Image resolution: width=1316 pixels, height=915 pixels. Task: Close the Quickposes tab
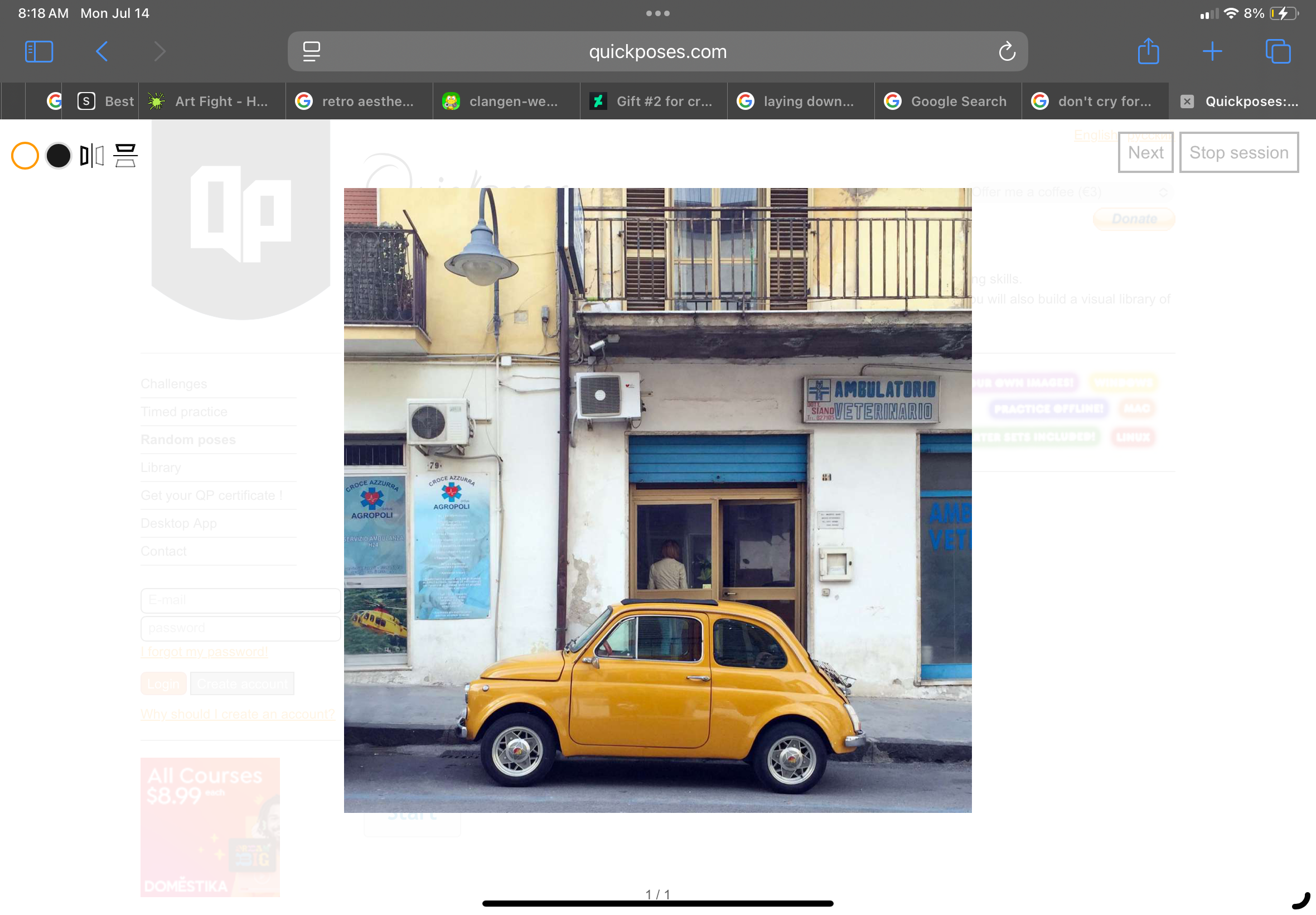[1187, 102]
